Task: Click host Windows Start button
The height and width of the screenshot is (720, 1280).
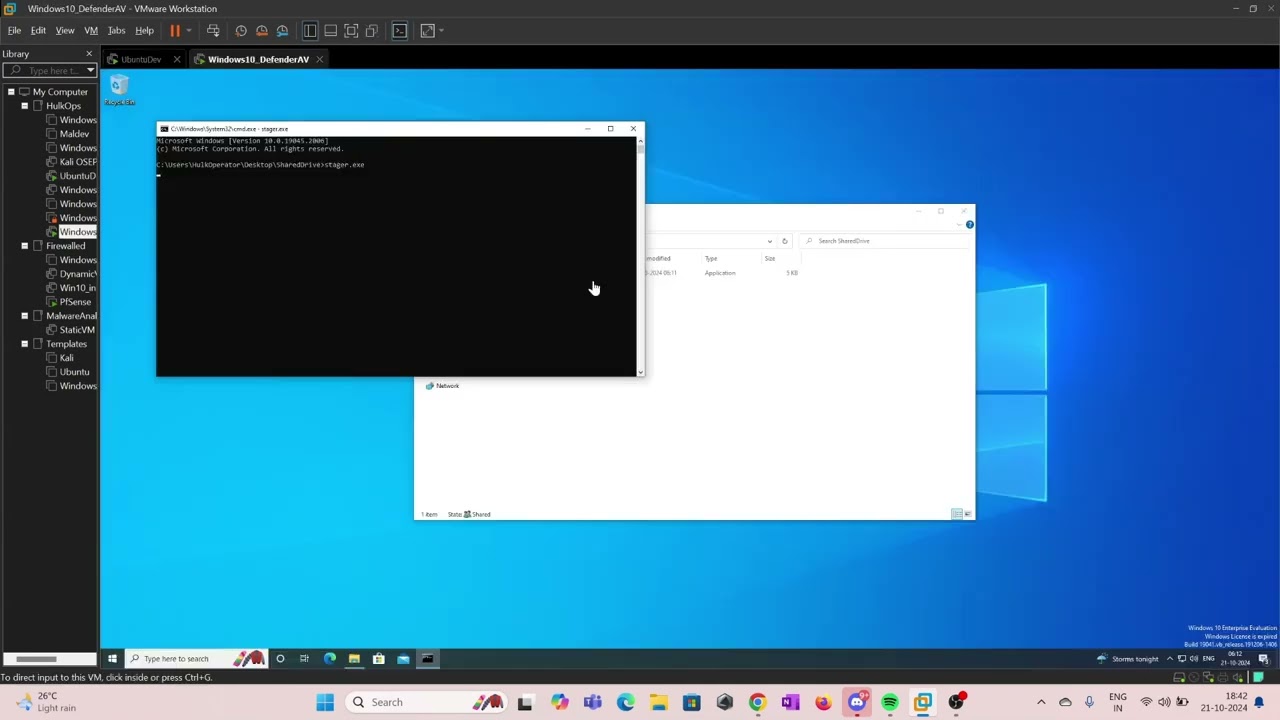Action: point(325,703)
